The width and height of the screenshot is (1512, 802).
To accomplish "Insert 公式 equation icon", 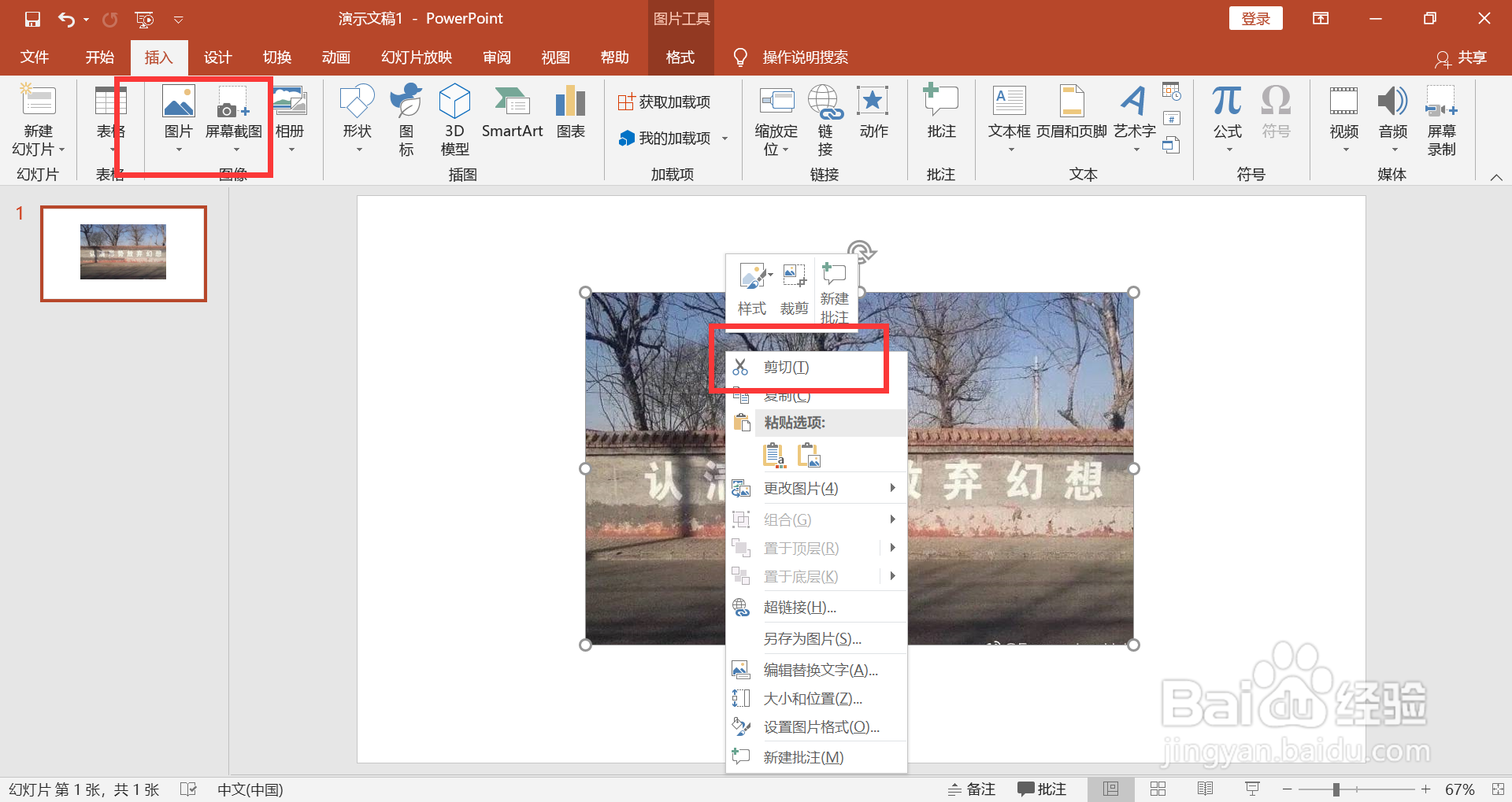I will pyautogui.click(x=1227, y=116).
